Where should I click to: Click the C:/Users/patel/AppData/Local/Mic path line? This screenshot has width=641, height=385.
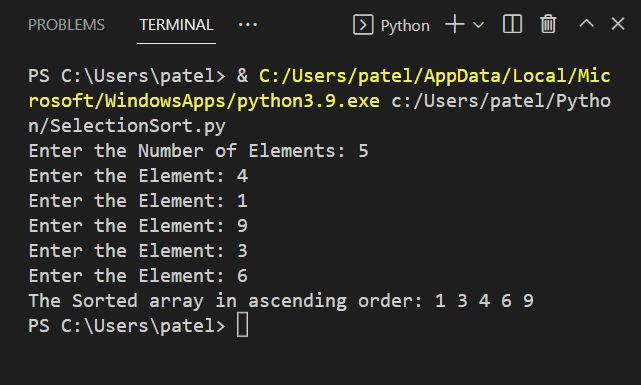tap(435, 76)
